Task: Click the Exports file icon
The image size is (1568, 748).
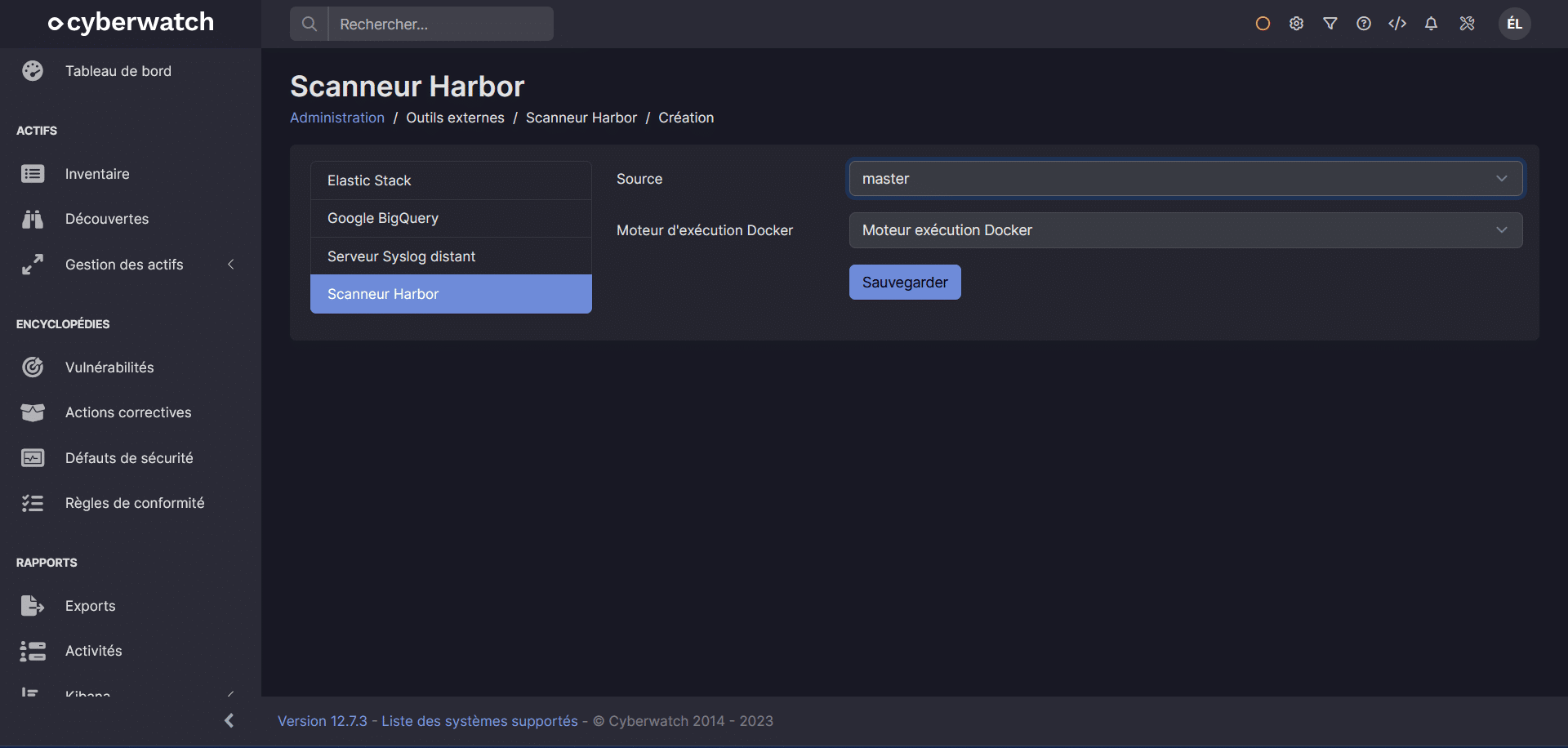Action: (x=33, y=606)
